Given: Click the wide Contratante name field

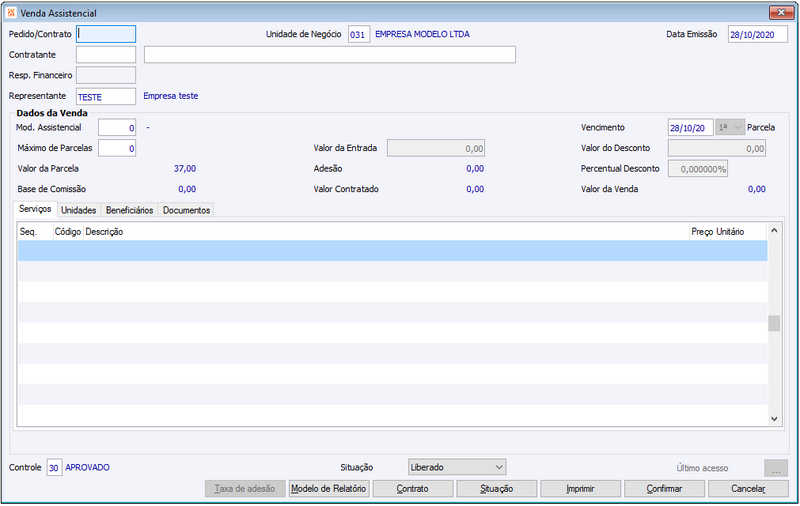Looking at the screenshot, I should pyautogui.click(x=330, y=55).
